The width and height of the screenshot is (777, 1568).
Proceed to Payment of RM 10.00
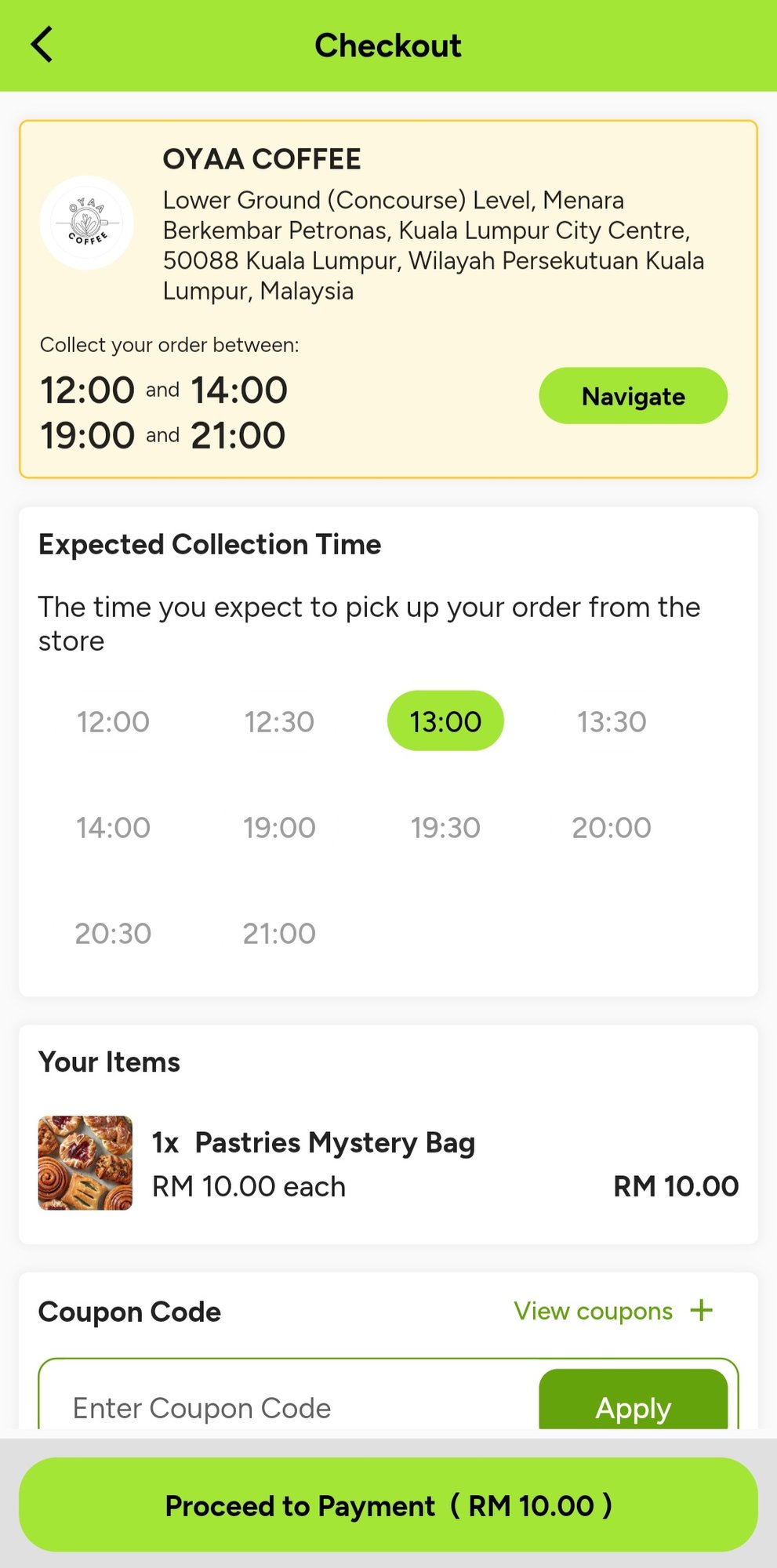point(388,1505)
